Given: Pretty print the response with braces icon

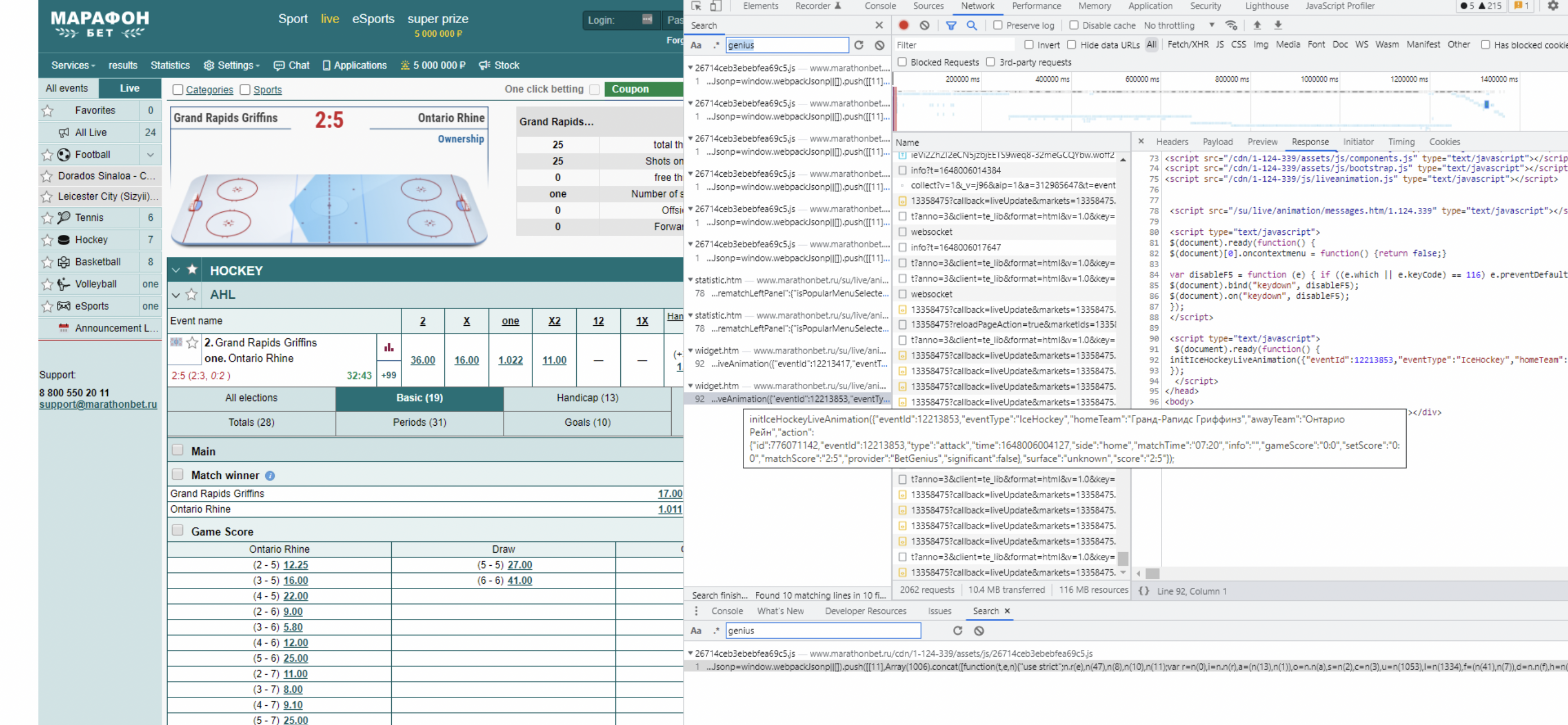Looking at the screenshot, I should [x=1144, y=591].
